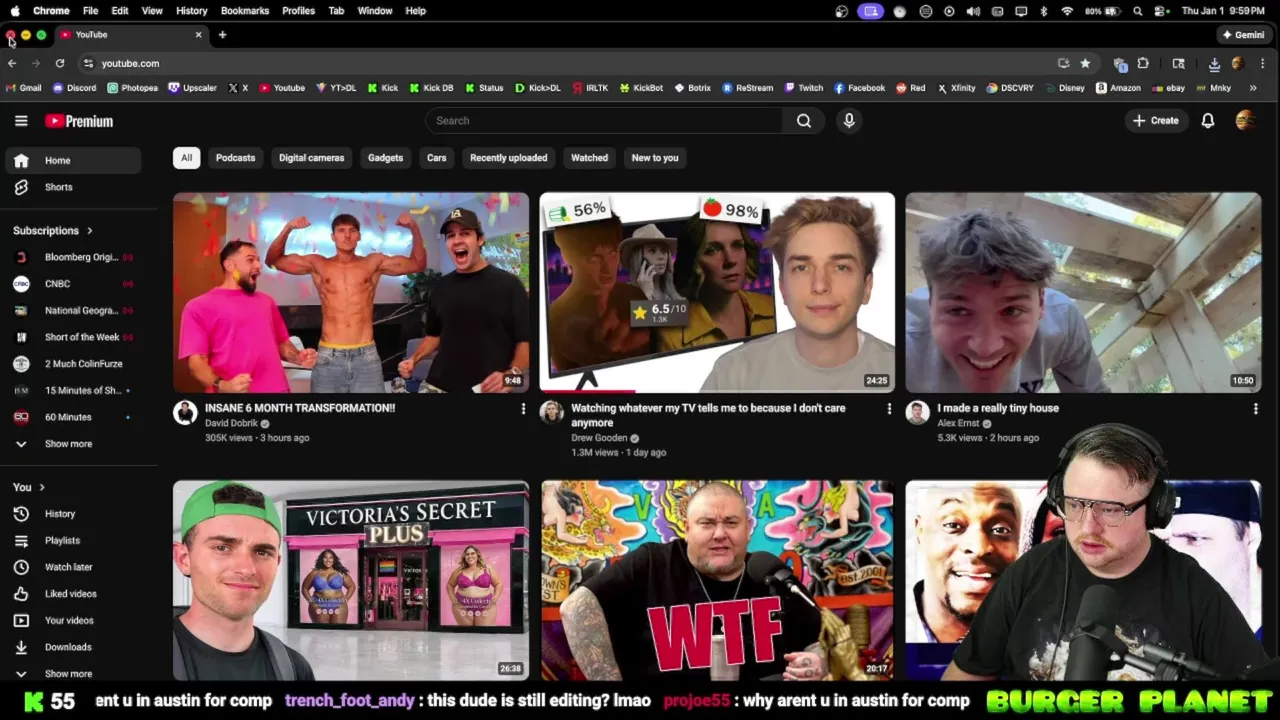Open David Dobrik channel avatar
The height and width of the screenshot is (720, 1280).
[x=185, y=413]
